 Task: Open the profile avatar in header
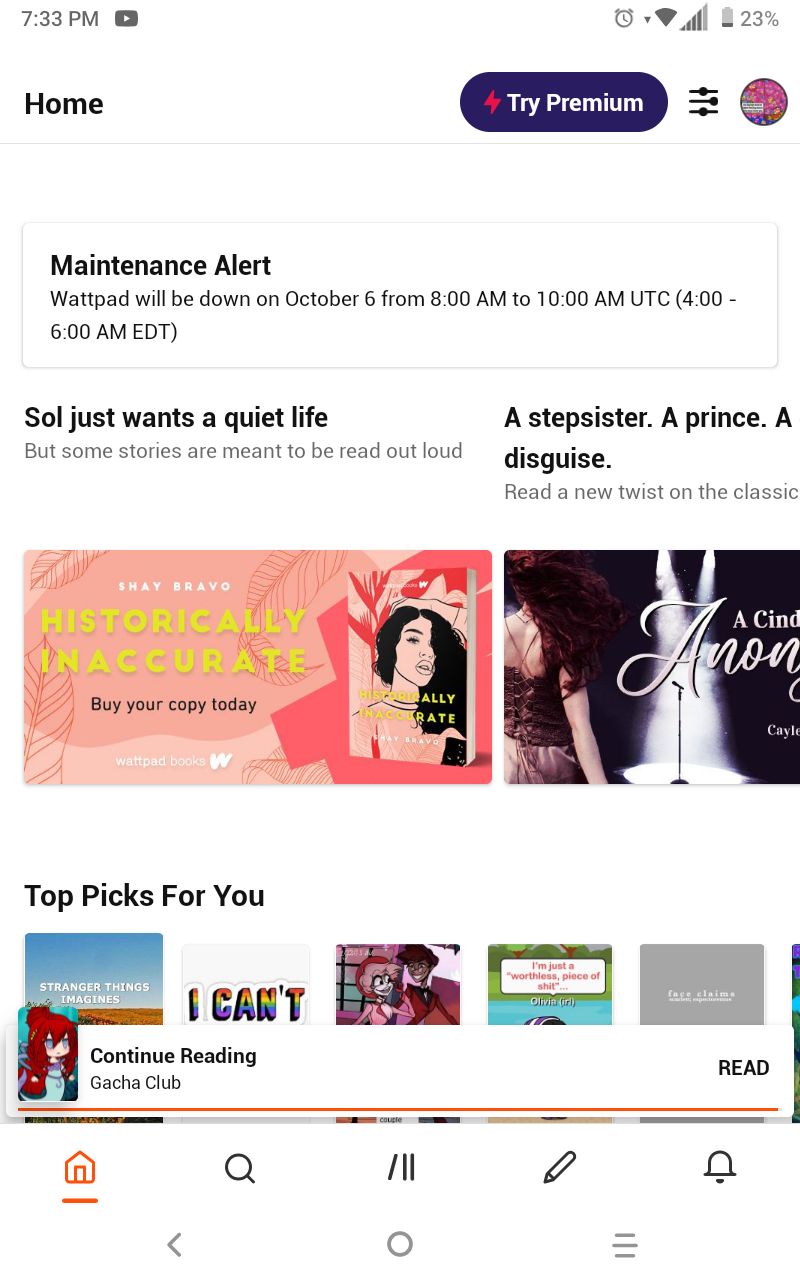pyautogui.click(x=764, y=102)
